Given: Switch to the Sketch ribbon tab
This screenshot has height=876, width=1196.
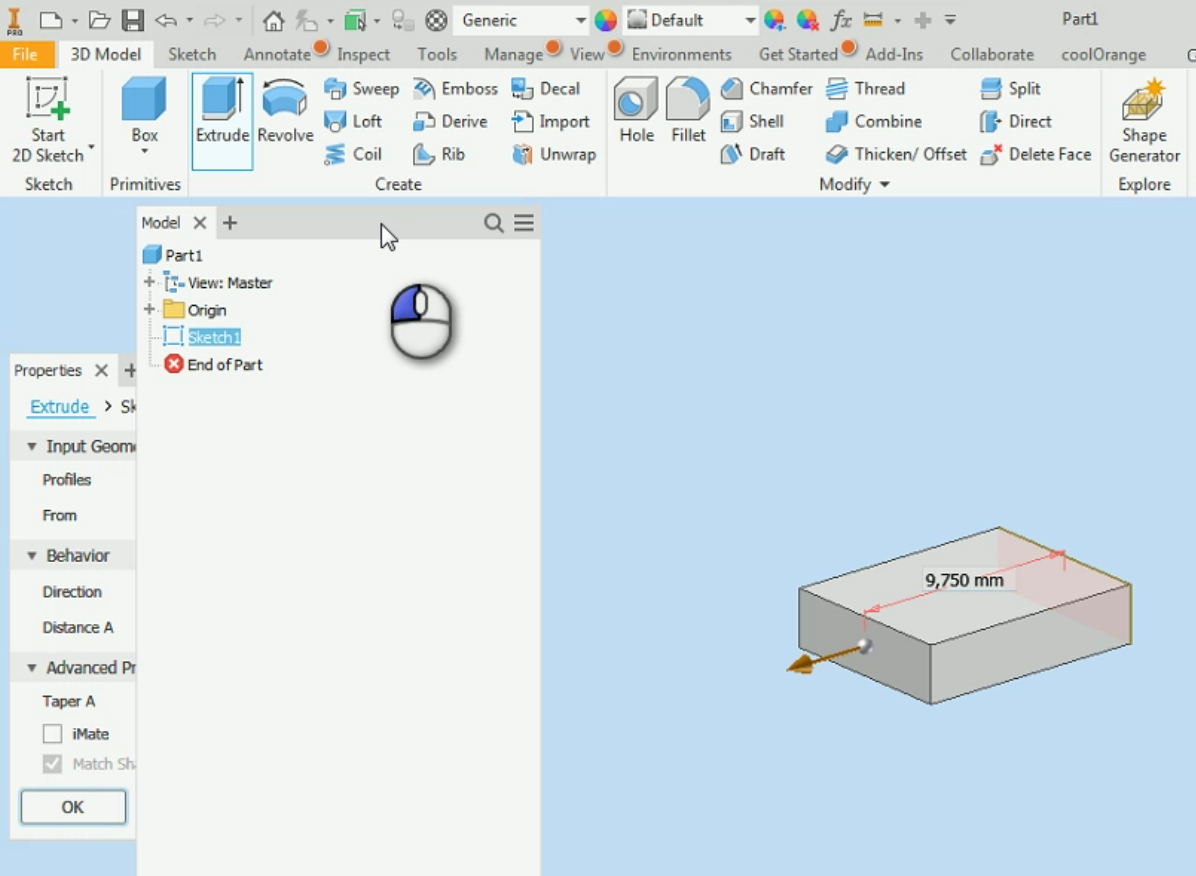Looking at the screenshot, I should pyautogui.click(x=192, y=54).
